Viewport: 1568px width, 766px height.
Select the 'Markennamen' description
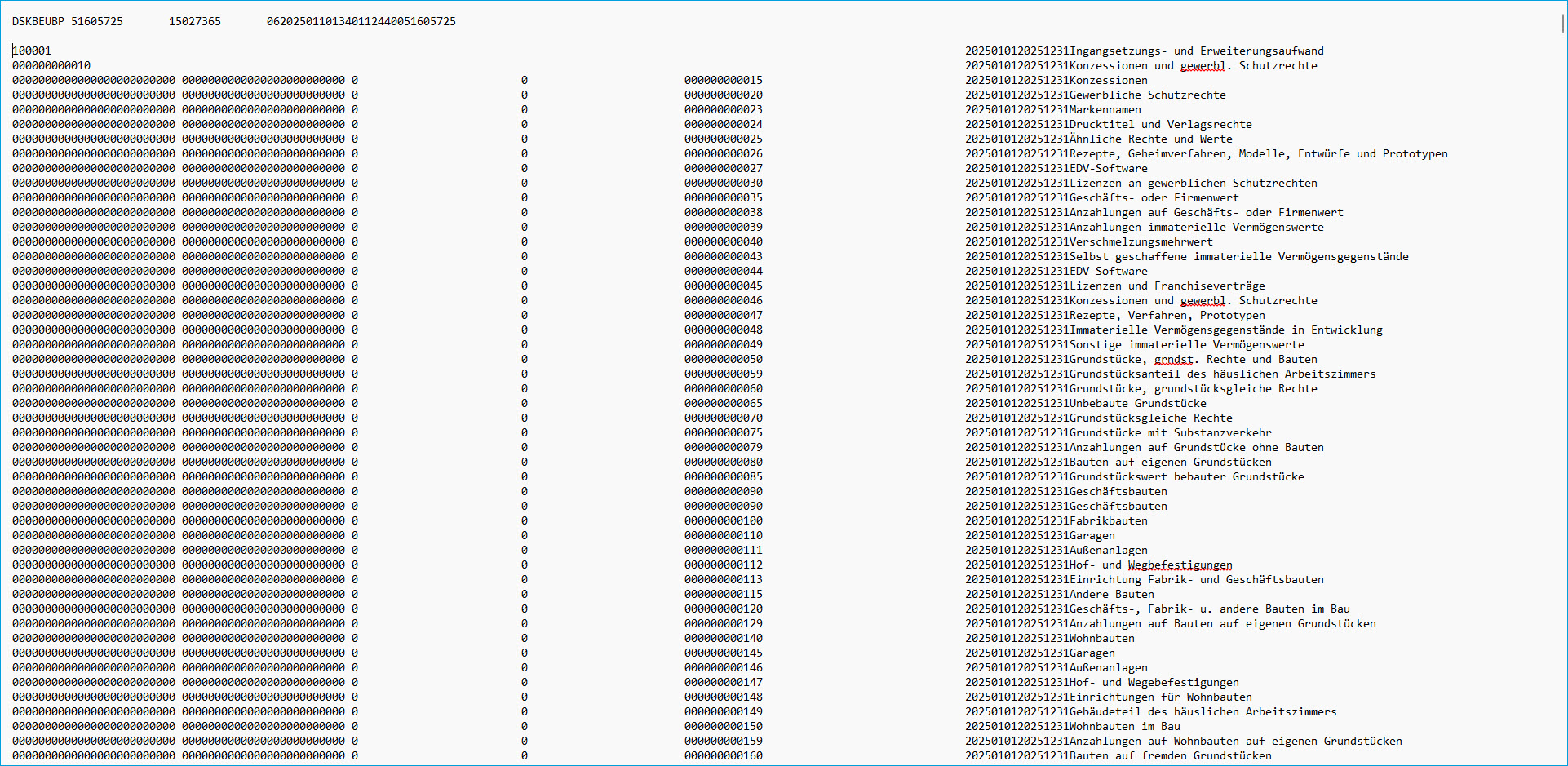coord(1105,109)
